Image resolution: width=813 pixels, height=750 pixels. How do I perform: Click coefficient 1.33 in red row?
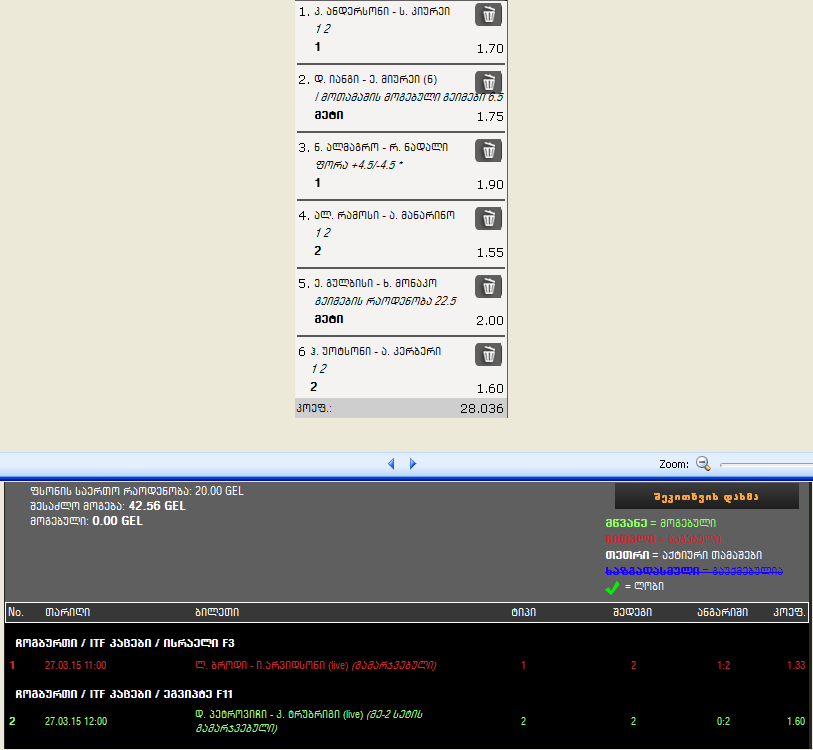pyautogui.click(x=796, y=665)
